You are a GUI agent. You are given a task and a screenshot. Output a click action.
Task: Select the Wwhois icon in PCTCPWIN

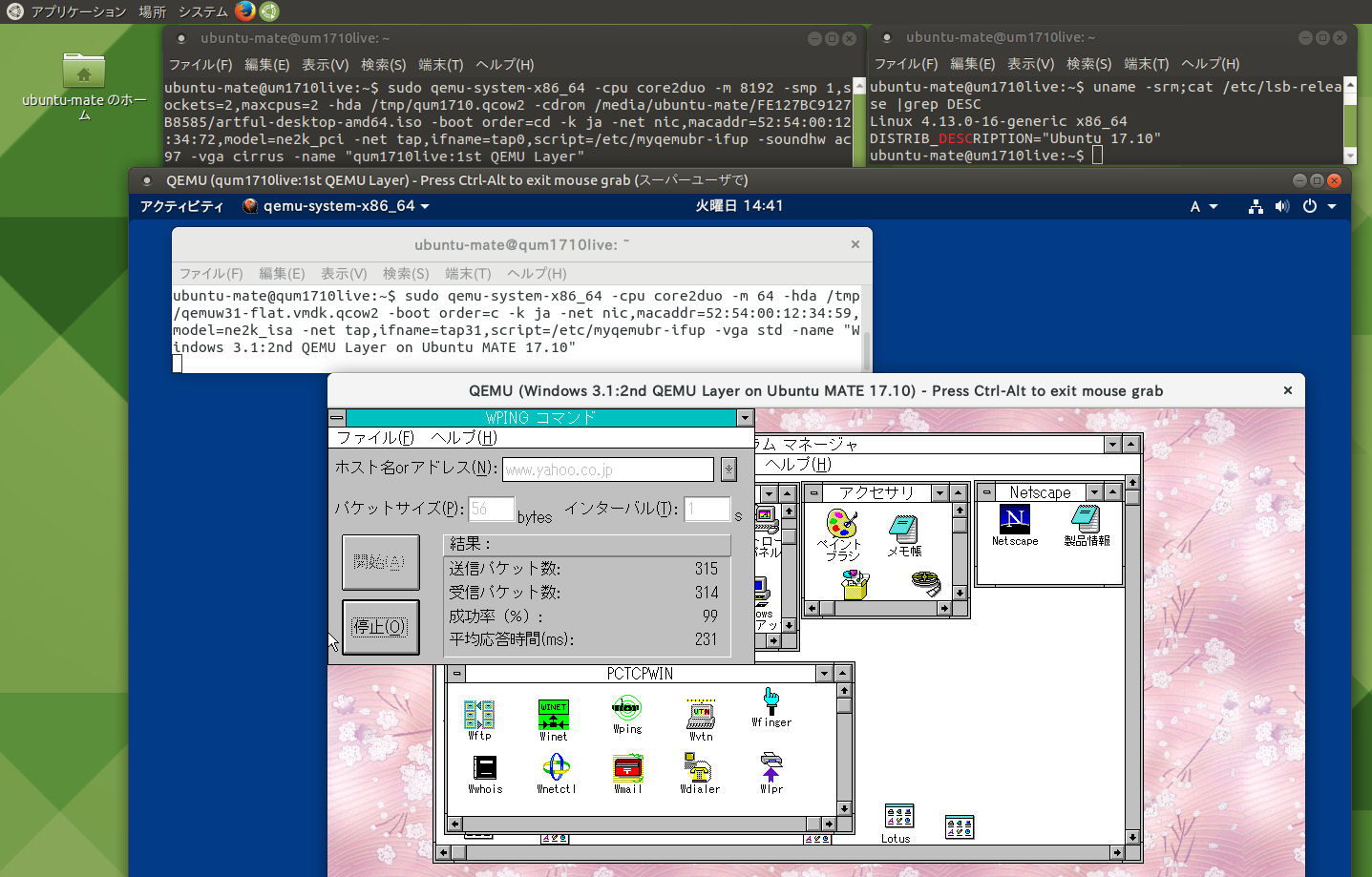pyautogui.click(x=485, y=774)
